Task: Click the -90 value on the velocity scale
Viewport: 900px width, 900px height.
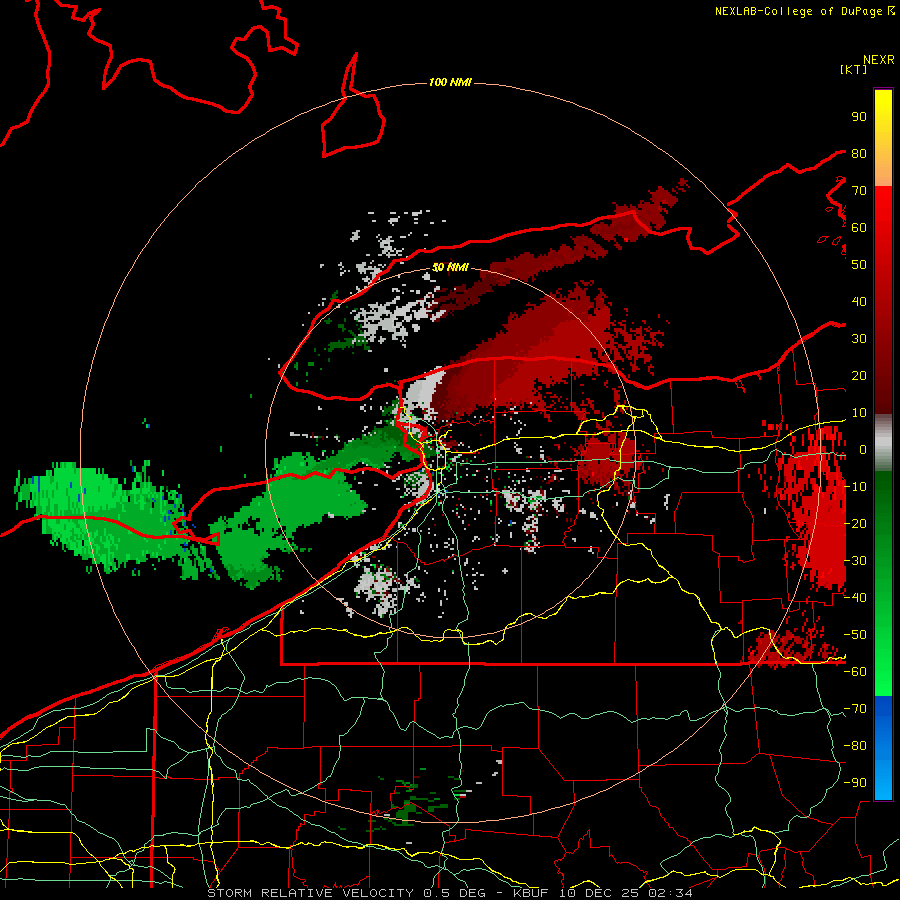Action: (855, 783)
